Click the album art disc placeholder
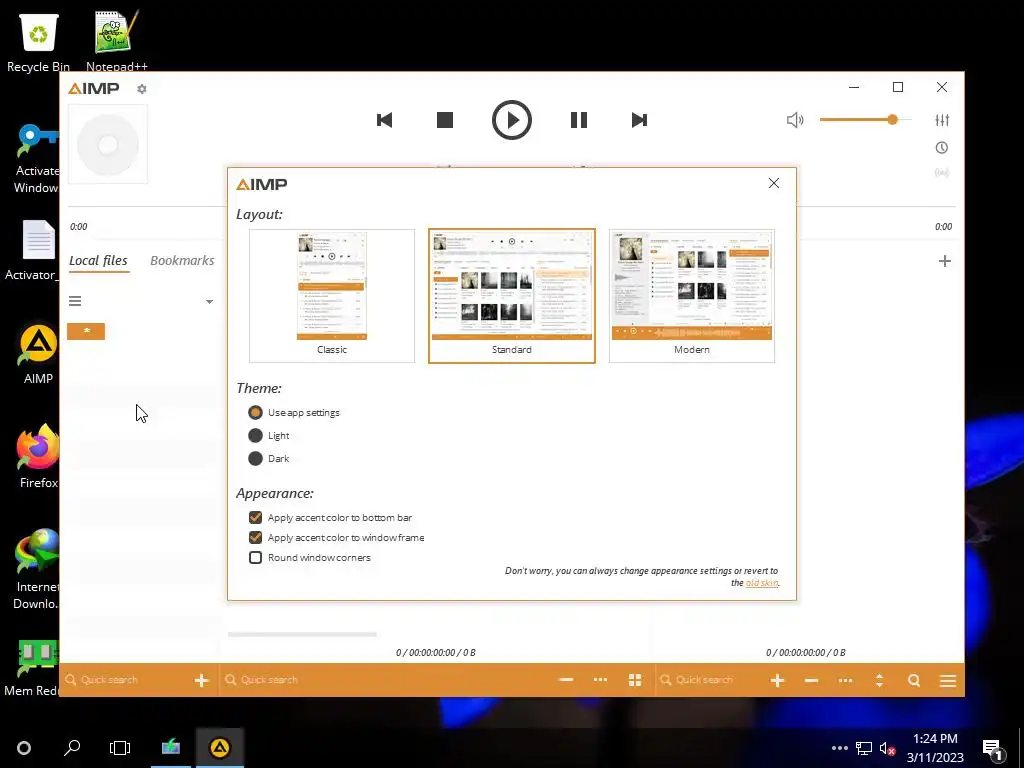This screenshot has height=768, width=1024. [x=108, y=144]
